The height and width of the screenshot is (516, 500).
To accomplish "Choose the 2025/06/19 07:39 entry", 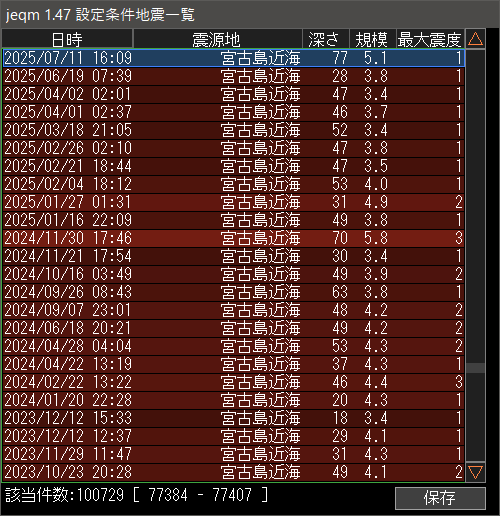I will tap(234, 76).
